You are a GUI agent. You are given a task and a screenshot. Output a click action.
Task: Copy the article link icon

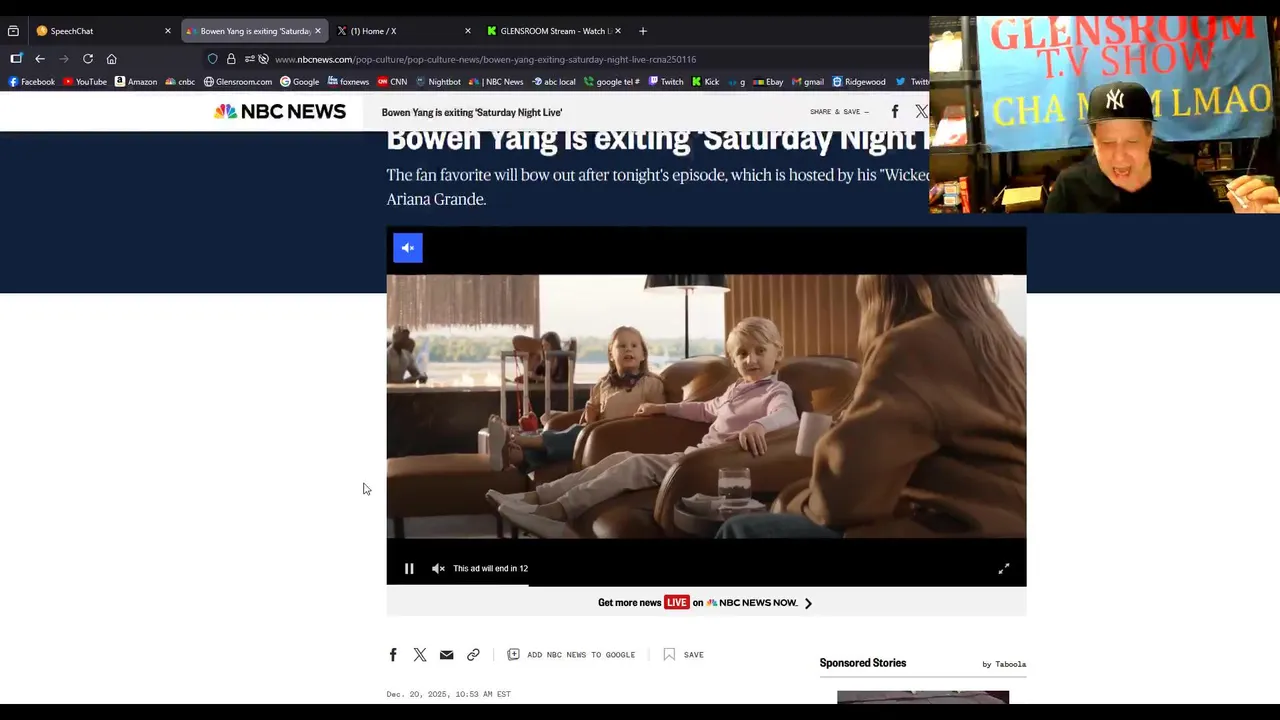pos(473,655)
